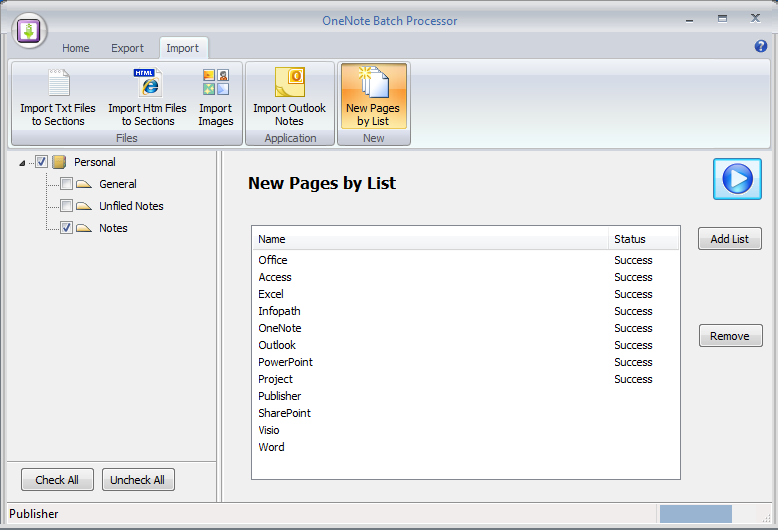Click the Status column header

pos(644,239)
